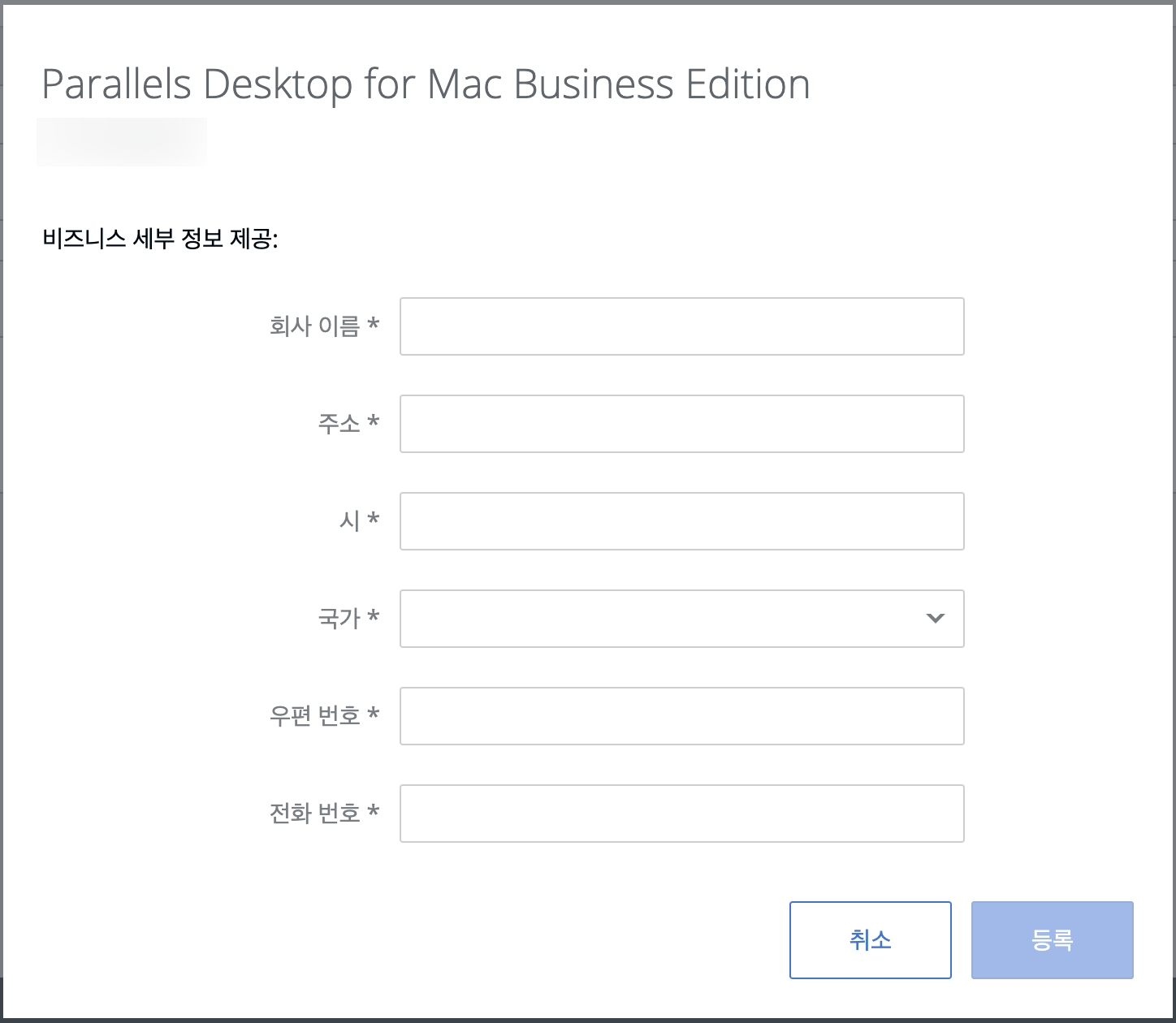Click the 전화 번호 label text
The height and width of the screenshot is (1023, 1176).
314,814
